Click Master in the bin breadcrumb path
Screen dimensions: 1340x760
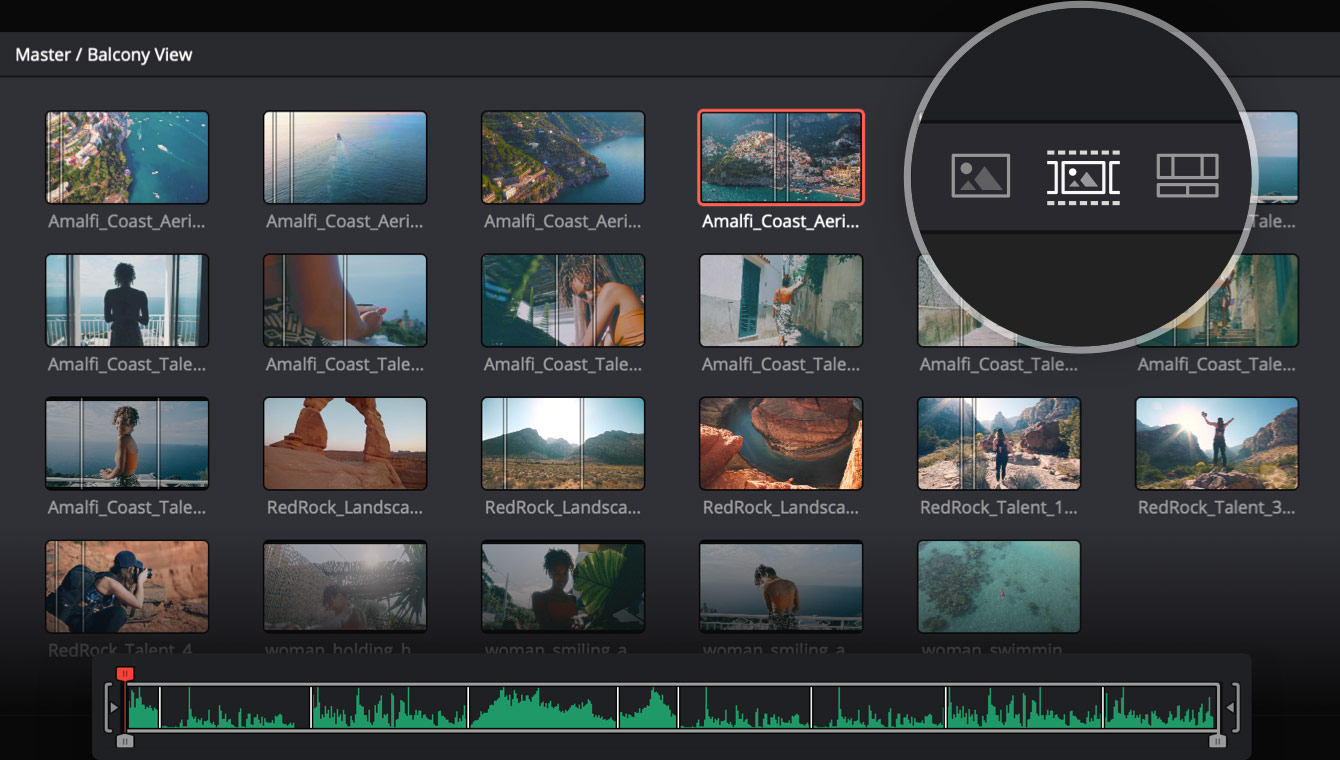(43, 54)
